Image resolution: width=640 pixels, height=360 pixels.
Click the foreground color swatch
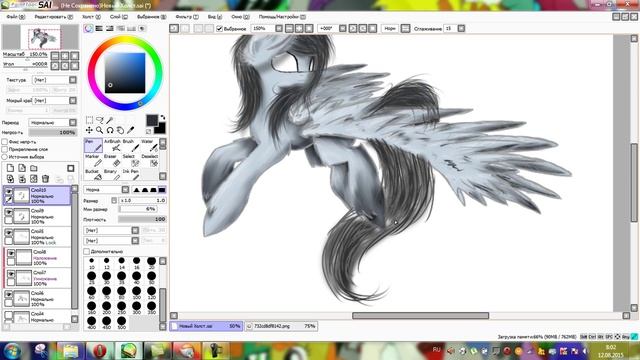[x=152, y=120]
